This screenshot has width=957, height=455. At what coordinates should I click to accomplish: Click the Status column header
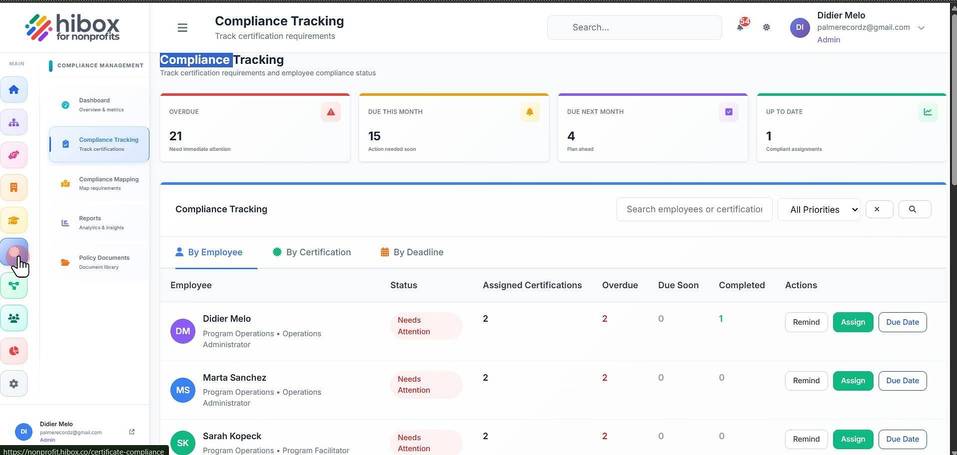[404, 285]
